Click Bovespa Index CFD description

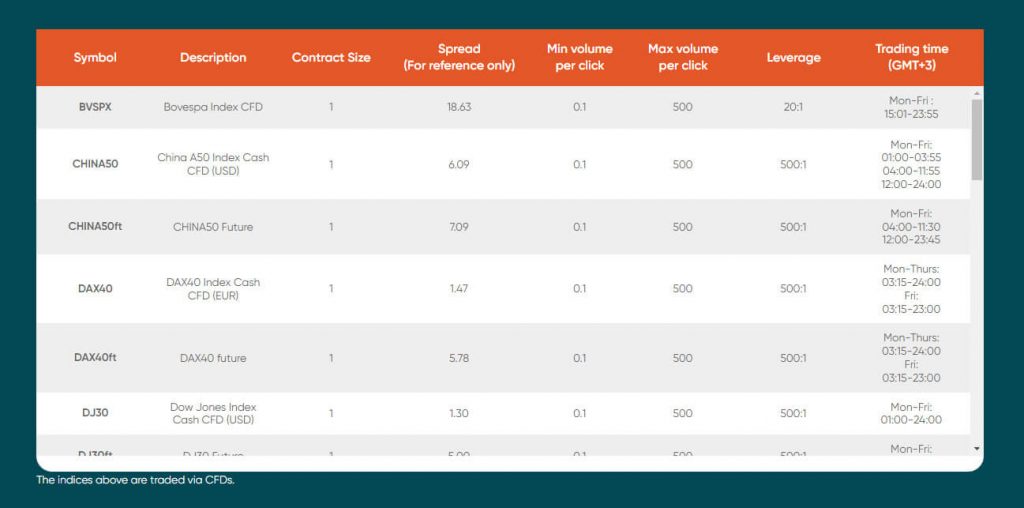[213, 107]
